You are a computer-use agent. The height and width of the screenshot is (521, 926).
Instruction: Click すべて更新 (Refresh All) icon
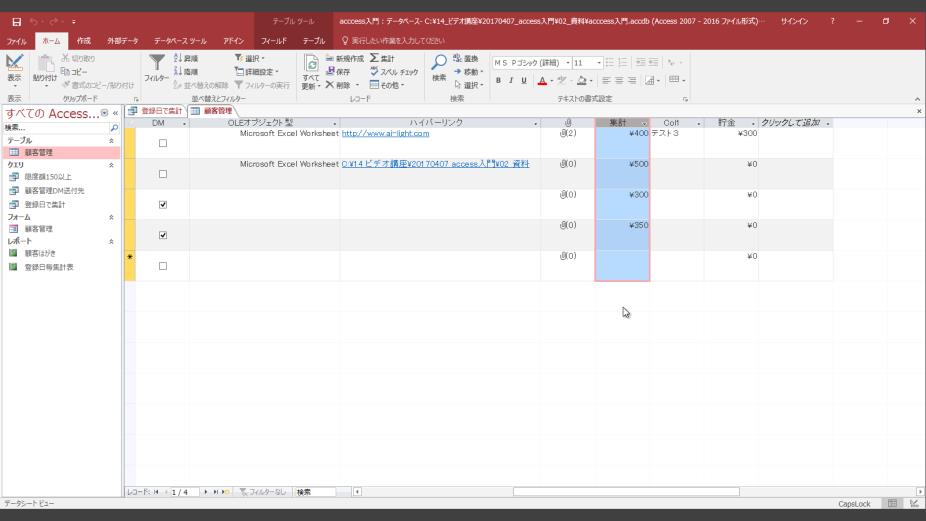point(311,71)
